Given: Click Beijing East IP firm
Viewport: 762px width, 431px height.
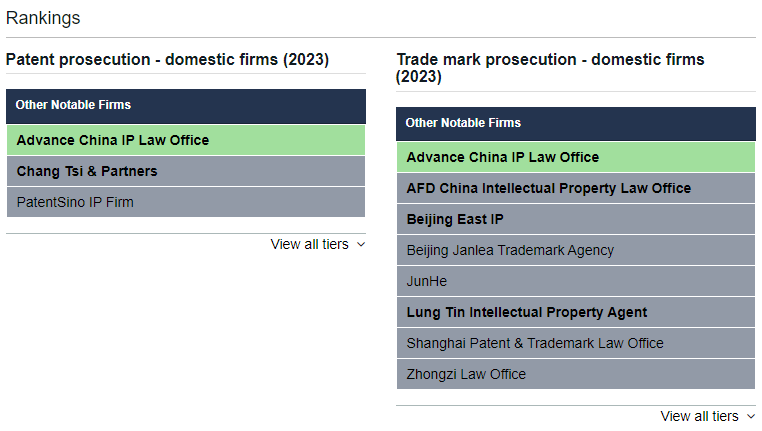Looking at the screenshot, I should pyautogui.click(x=455, y=219).
